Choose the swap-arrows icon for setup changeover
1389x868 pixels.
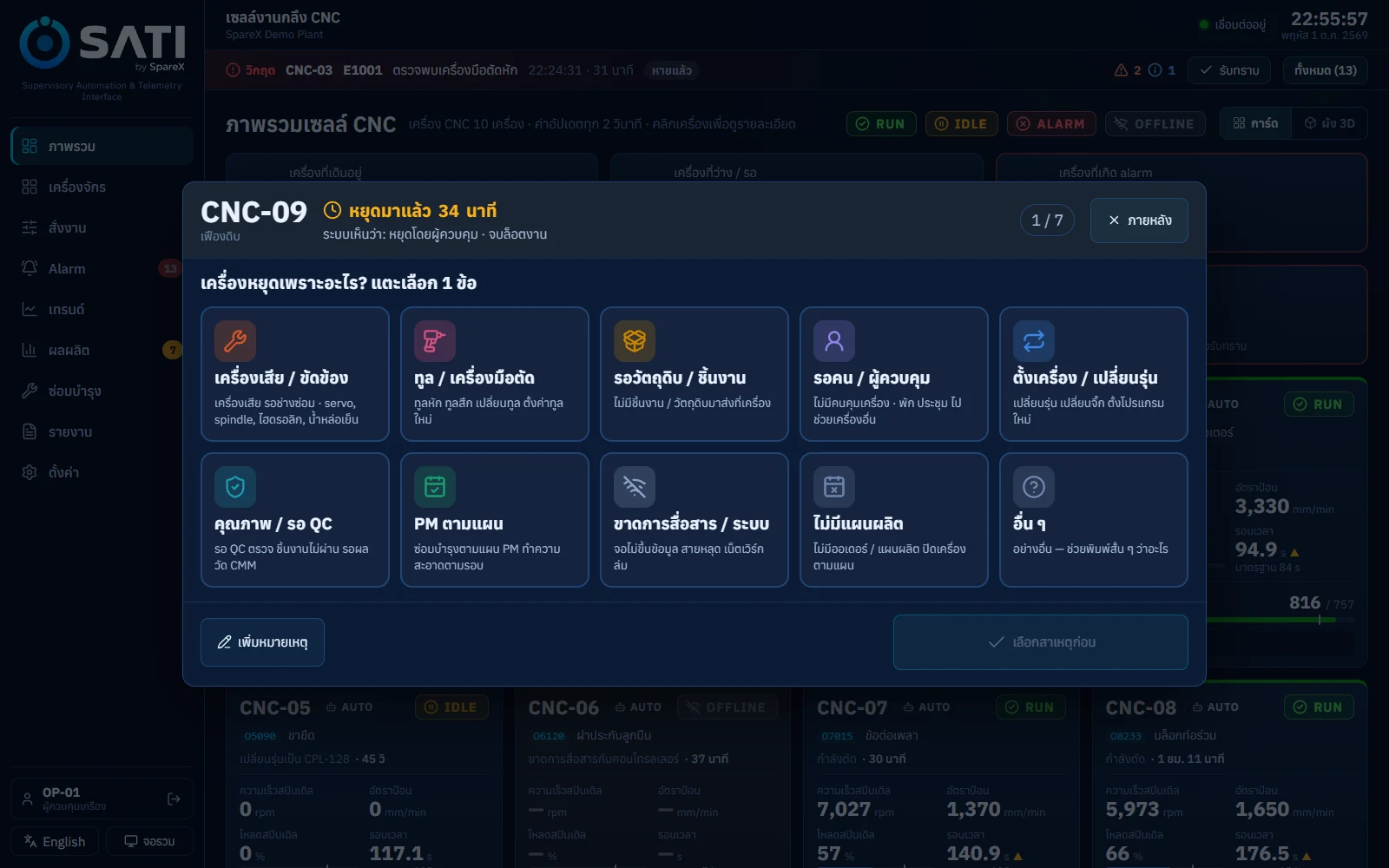pyautogui.click(x=1034, y=341)
